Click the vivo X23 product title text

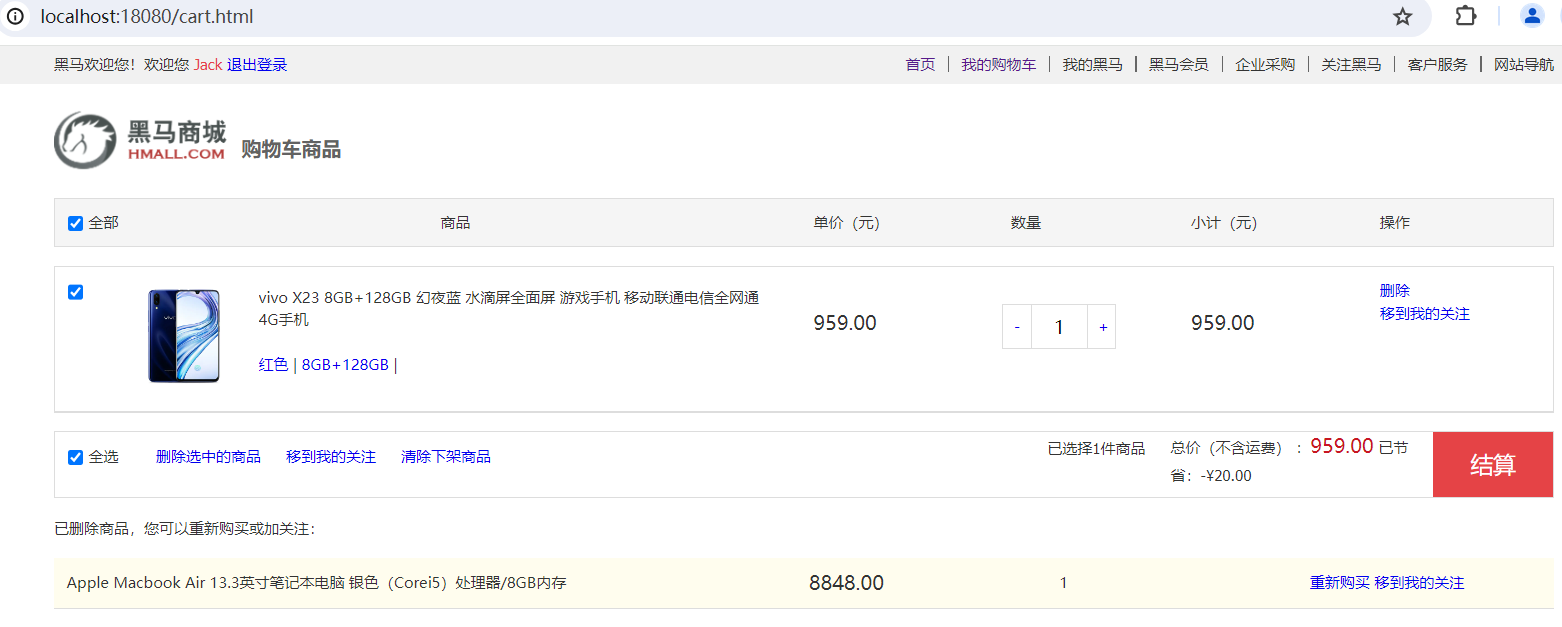(509, 308)
